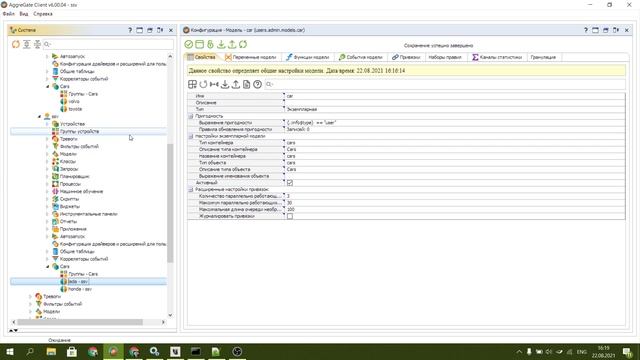Open the Вид menu

pyautogui.click(x=24, y=14)
